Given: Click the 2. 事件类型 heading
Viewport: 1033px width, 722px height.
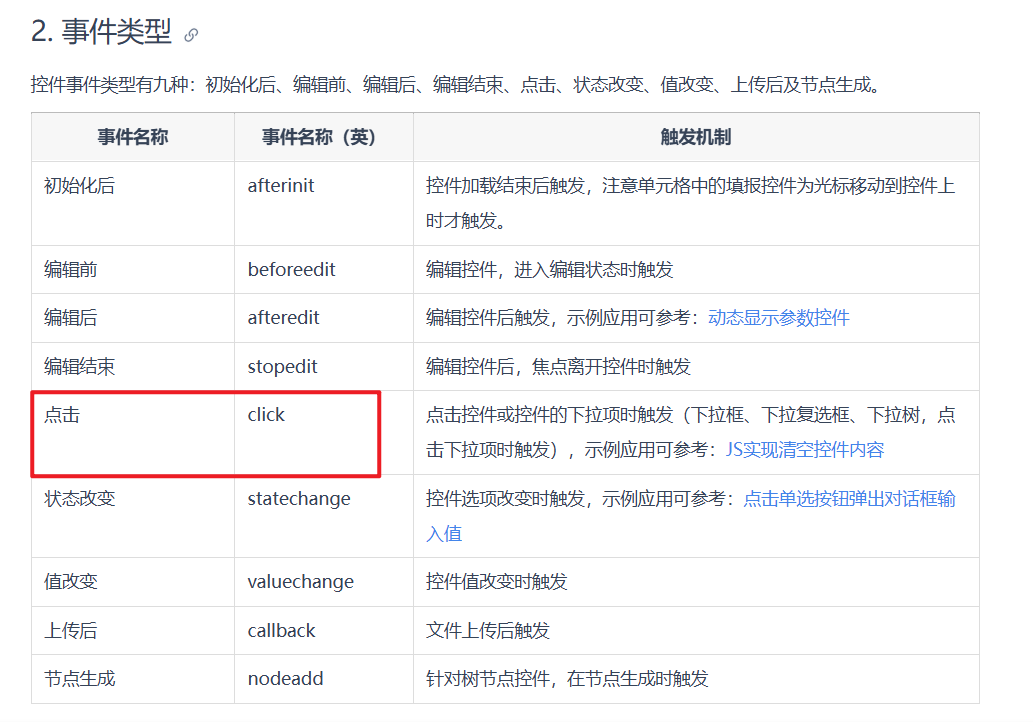Looking at the screenshot, I should click(101, 32).
